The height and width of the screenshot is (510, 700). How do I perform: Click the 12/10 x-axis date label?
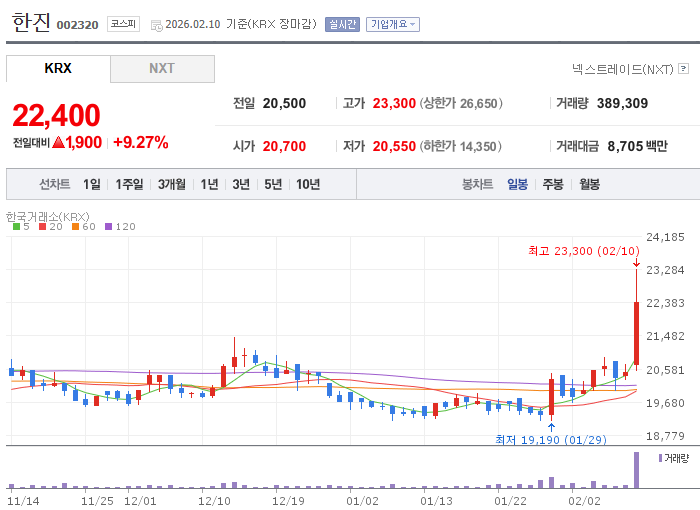(x=214, y=501)
